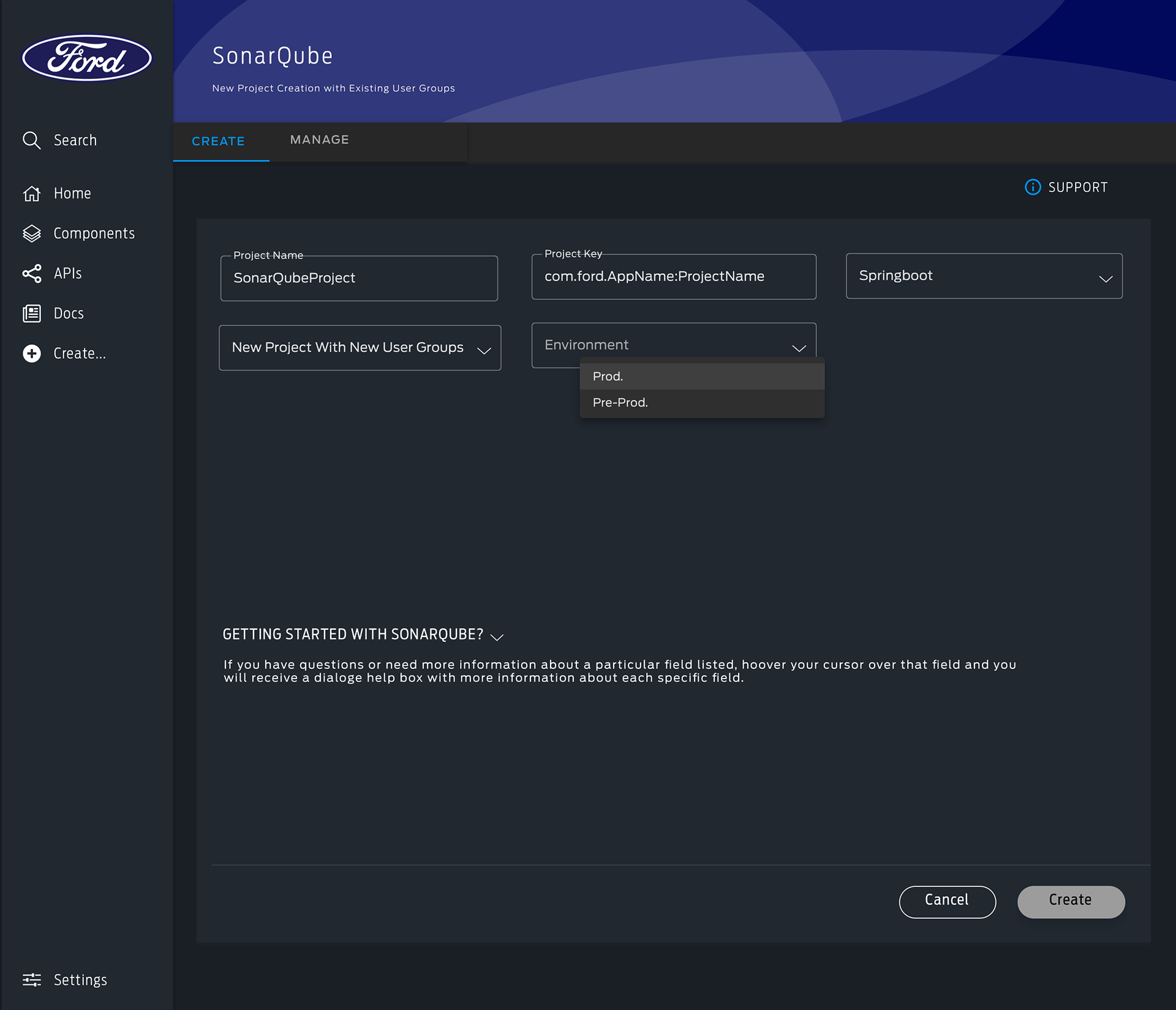Image resolution: width=1176 pixels, height=1010 pixels.
Task: Open Docs from the sidebar
Action: click(x=53, y=314)
